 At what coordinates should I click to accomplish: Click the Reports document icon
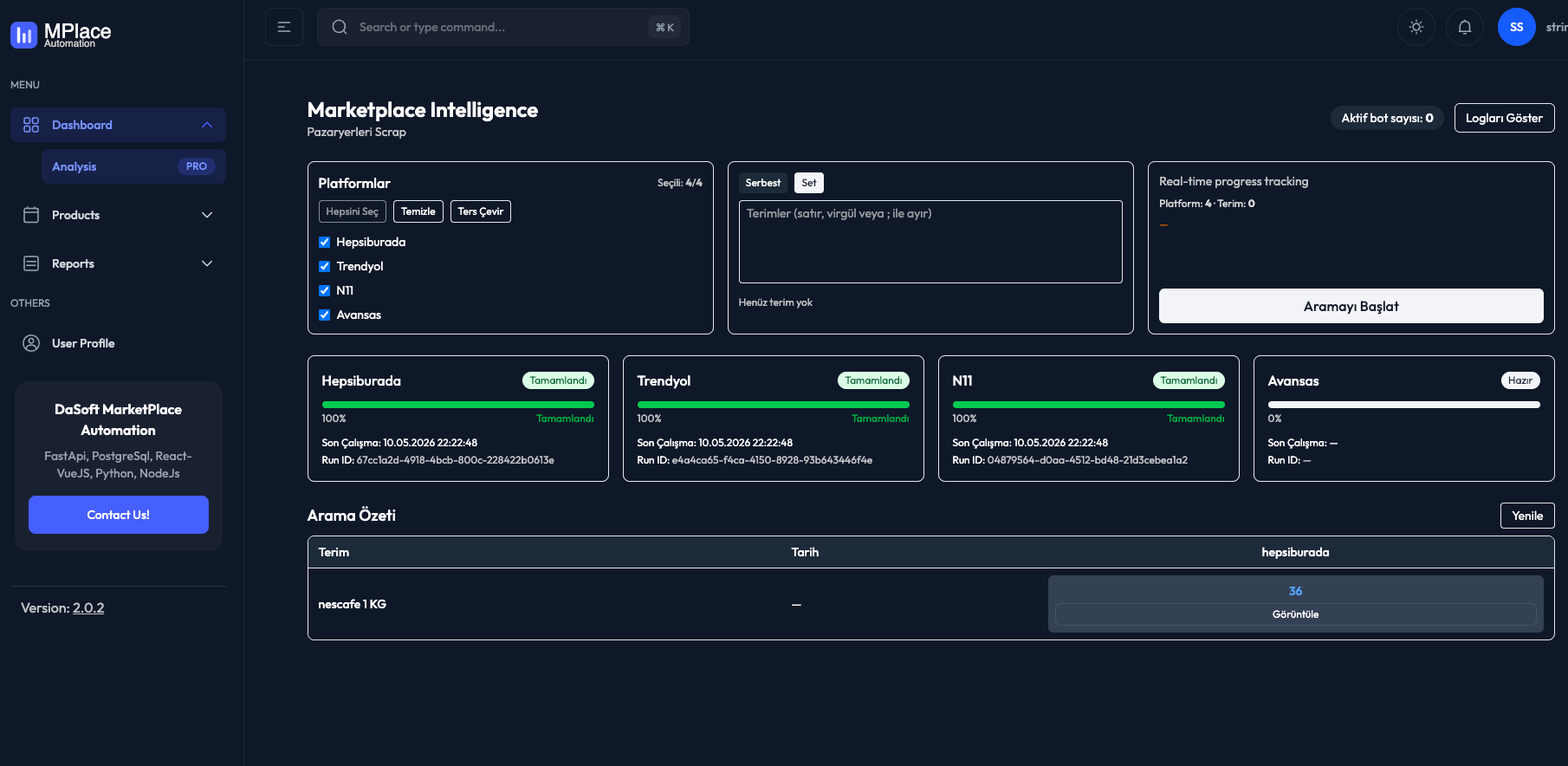point(31,263)
